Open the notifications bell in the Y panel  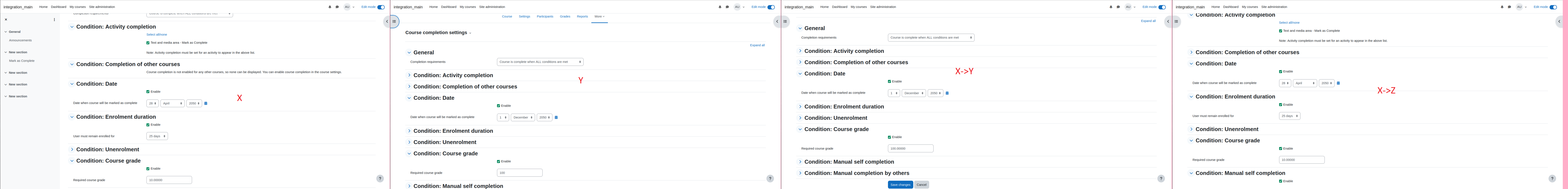(x=720, y=7)
